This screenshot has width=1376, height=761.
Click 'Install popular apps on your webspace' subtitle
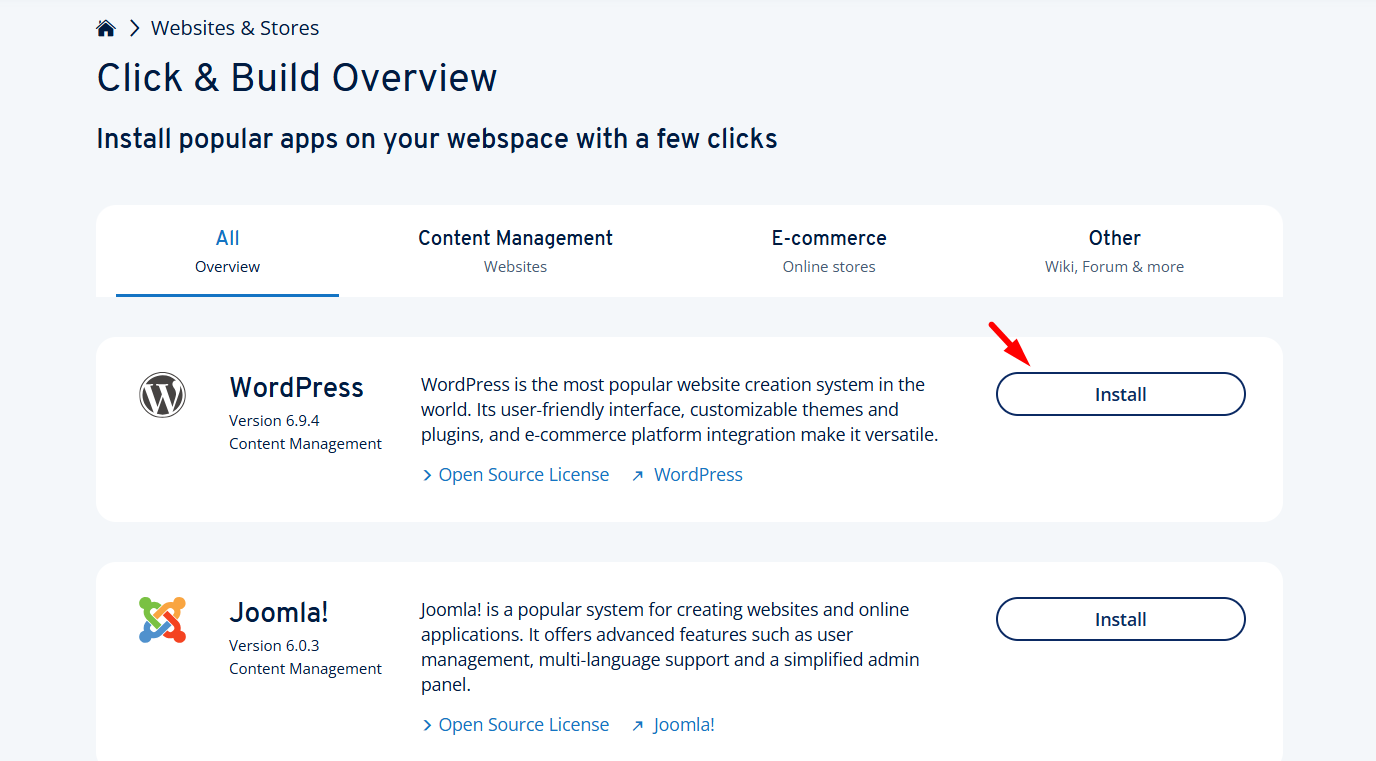pyautogui.click(x=437, y=139)
